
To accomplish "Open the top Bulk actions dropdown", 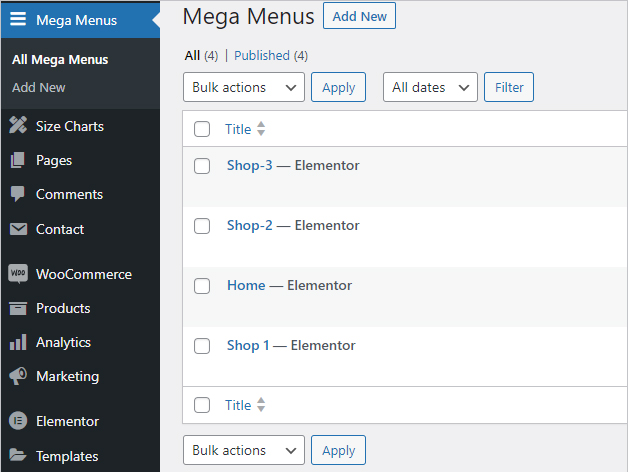I will click(244, 87).
